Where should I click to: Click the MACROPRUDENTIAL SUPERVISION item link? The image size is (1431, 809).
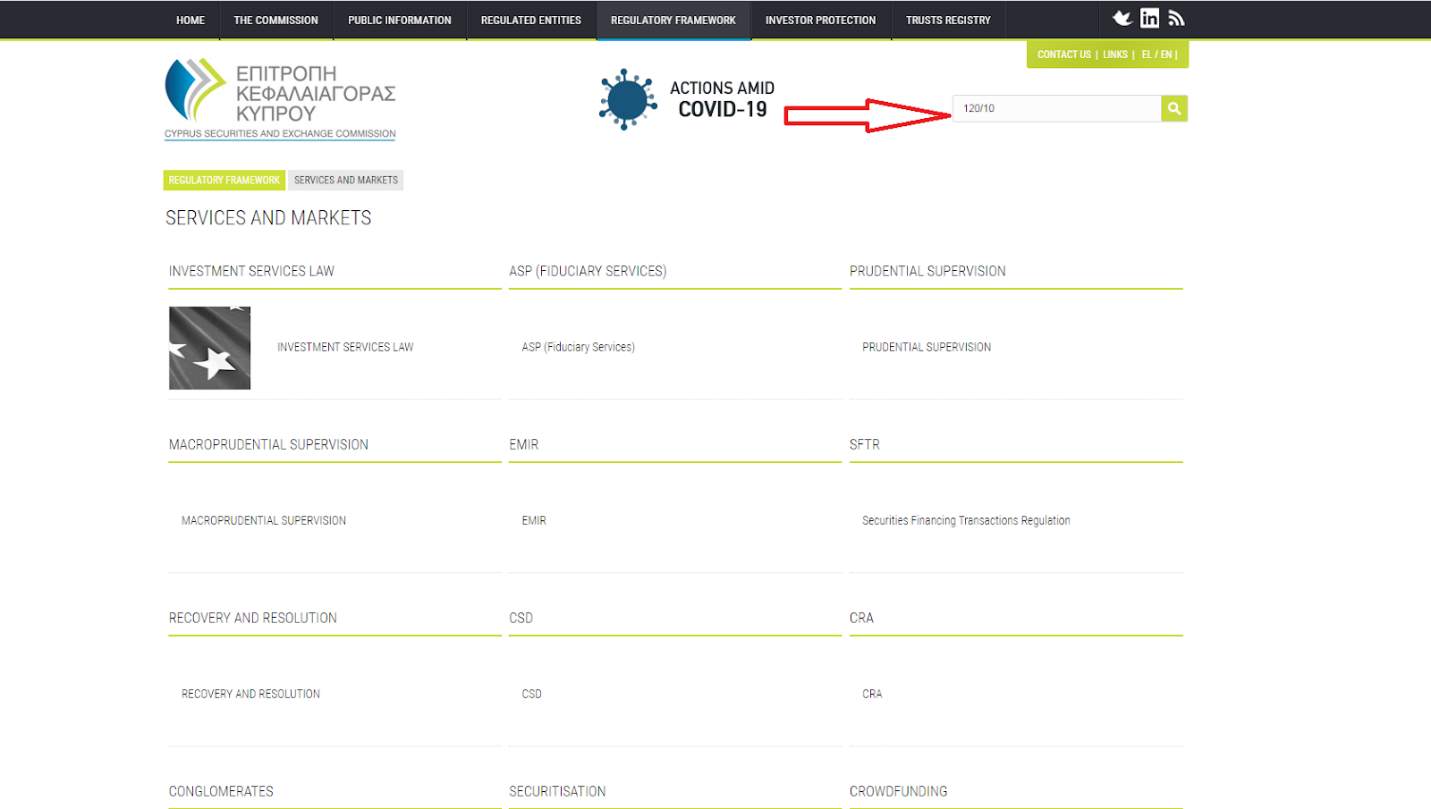pyautogui.click(x=264, y=520)
